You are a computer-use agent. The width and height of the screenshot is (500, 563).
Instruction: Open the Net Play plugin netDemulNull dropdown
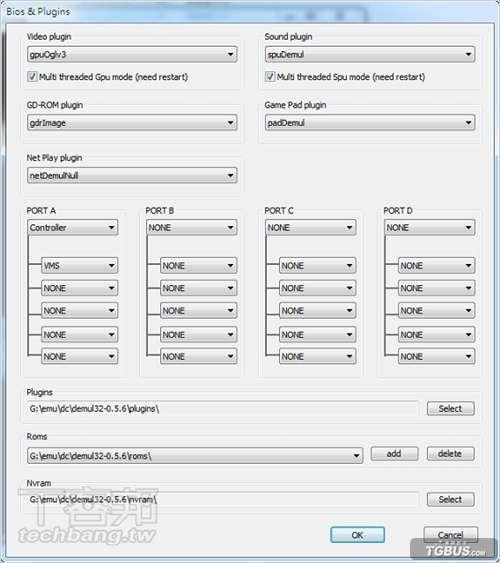pos(132,176)
